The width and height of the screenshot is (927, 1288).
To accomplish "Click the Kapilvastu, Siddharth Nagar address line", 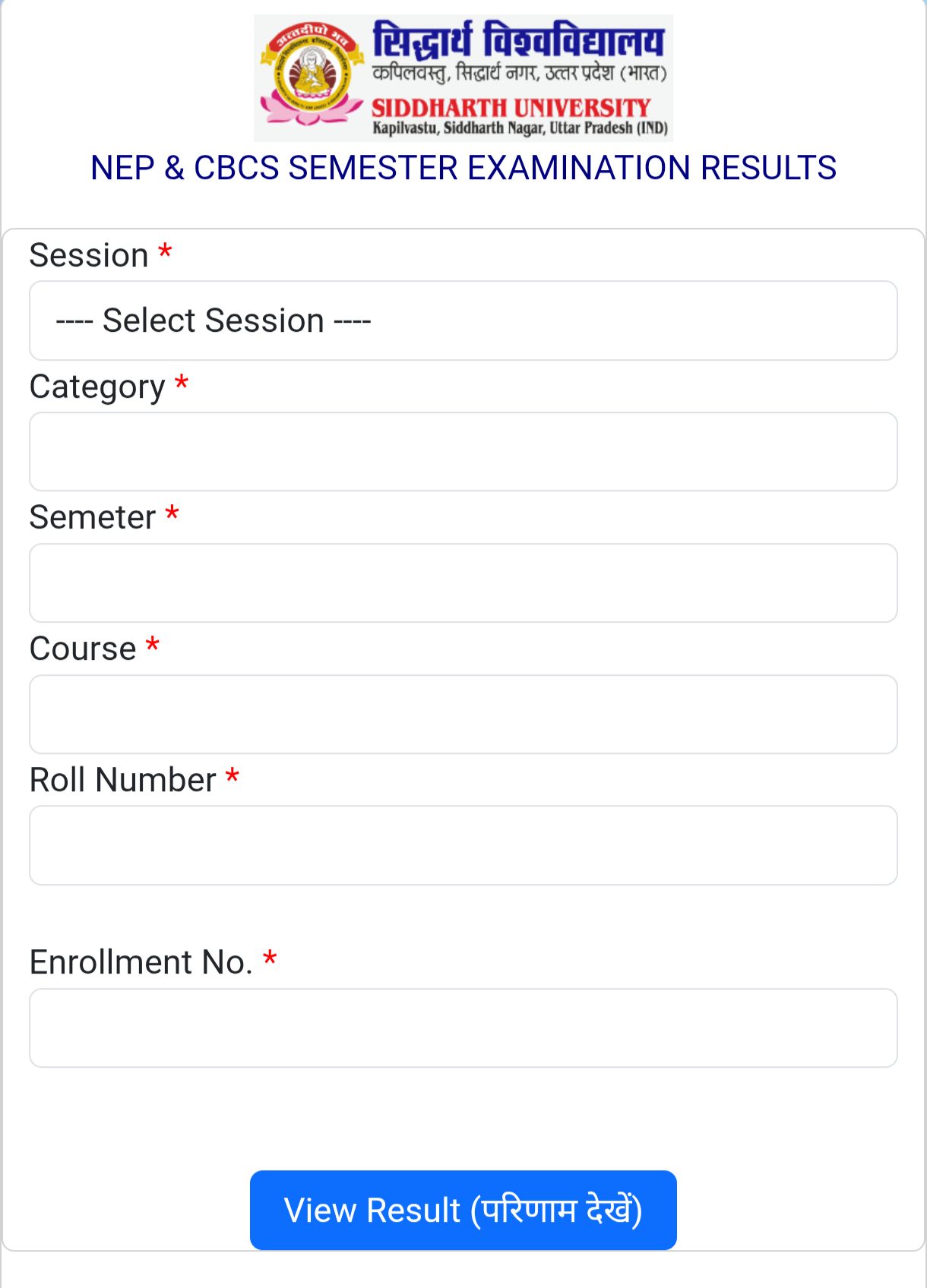I will click(x=520, y=128).
